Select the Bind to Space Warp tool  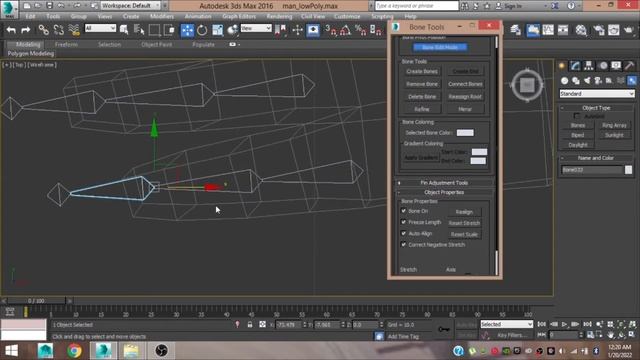coord(74,30)
